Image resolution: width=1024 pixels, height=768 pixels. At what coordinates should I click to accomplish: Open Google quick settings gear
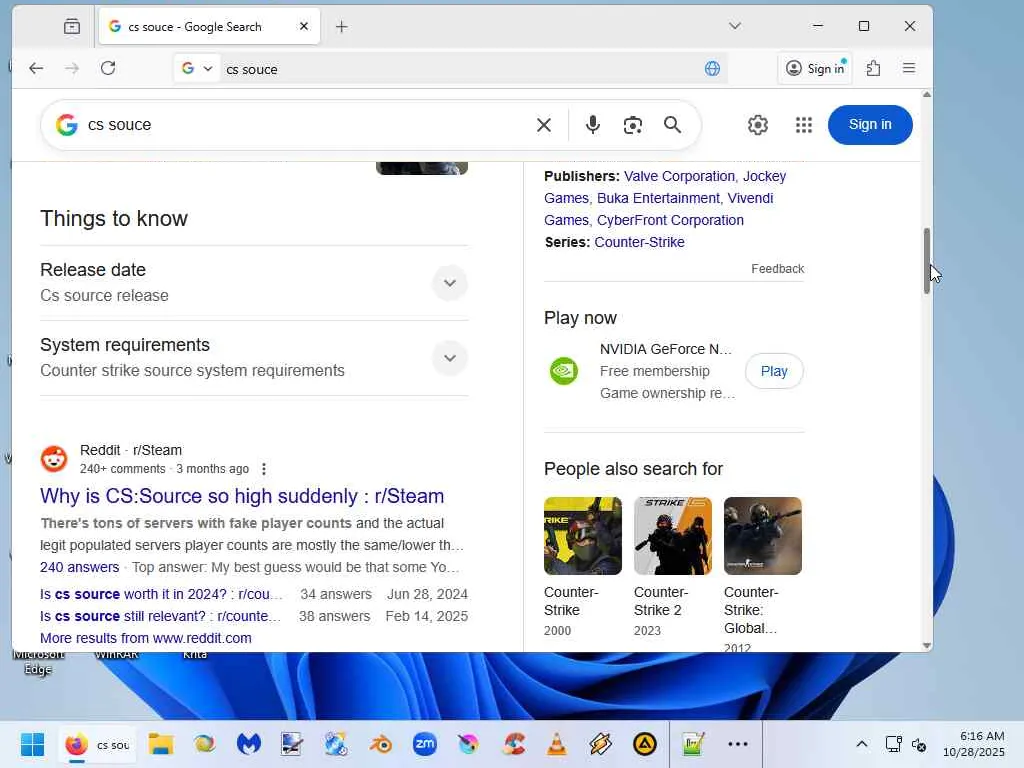pos(758,125)
